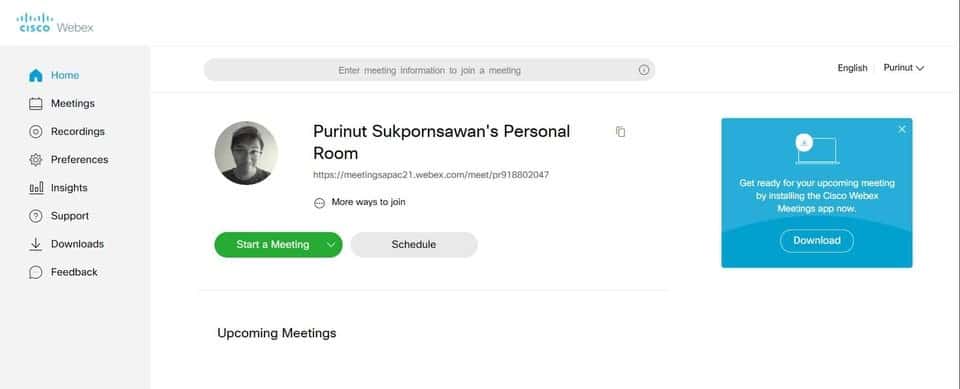The width and height of the screenshot is (960, 389).
Task: Copy the Personal Room link icon
Action: [620, 132]
